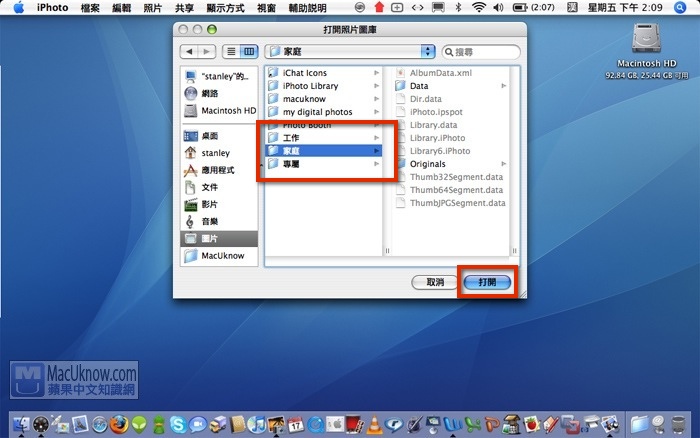700x438 pixels.
Task: Open the 顯示方式 (View) menu
Action: pyautogui.click(x=225, y=8)
